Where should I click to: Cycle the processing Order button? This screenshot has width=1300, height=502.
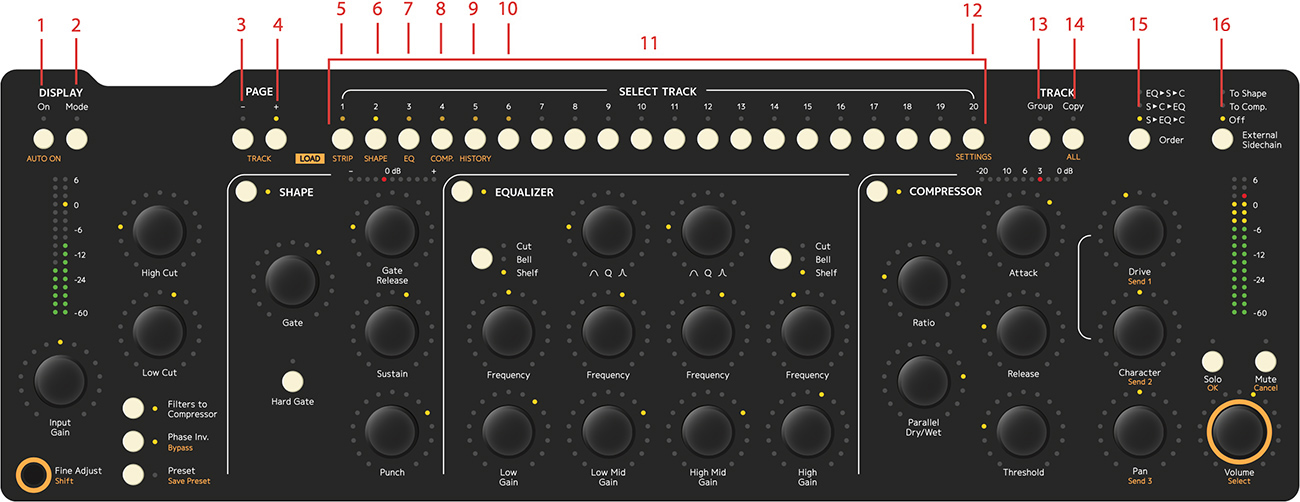click(1138, 139)
